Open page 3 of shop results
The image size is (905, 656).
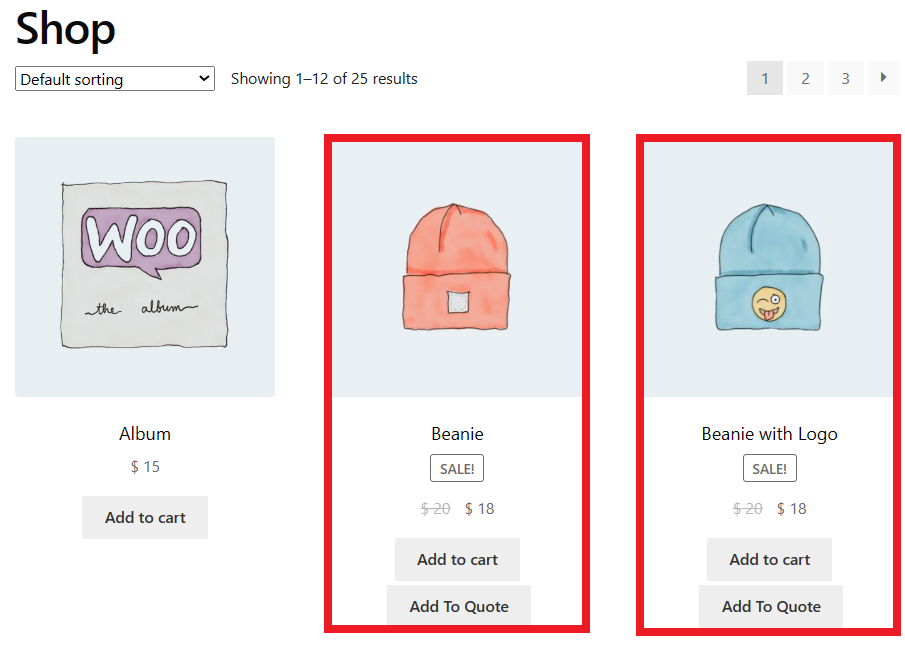click(x=845, y=78)
